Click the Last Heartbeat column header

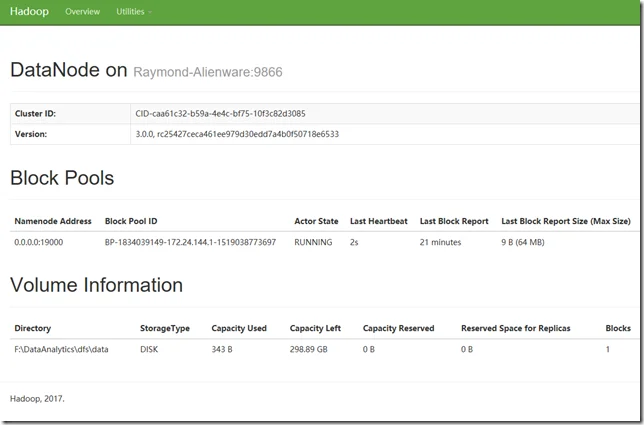pos(377,221)
